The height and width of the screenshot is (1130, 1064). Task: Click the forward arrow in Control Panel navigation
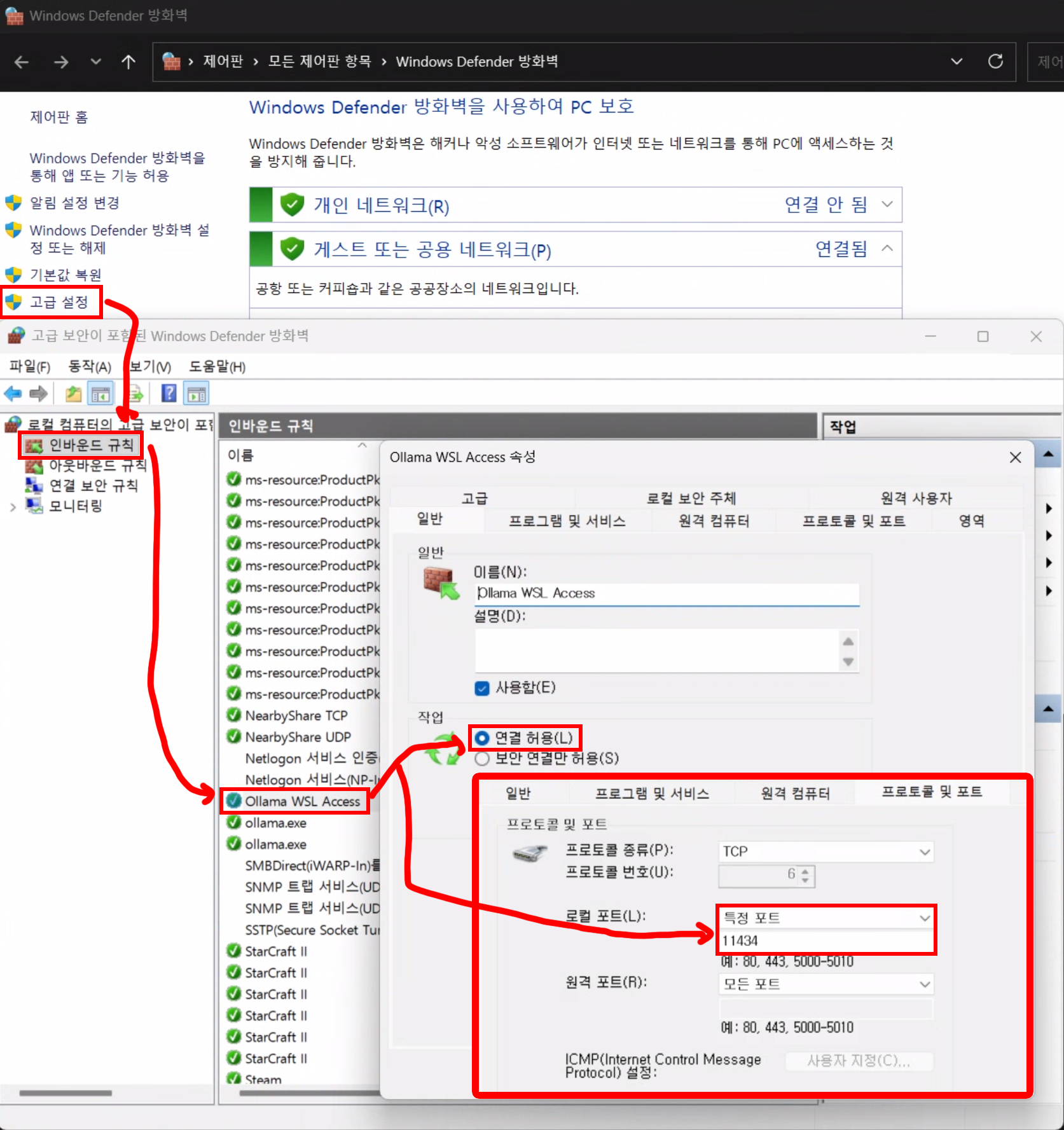60,62
